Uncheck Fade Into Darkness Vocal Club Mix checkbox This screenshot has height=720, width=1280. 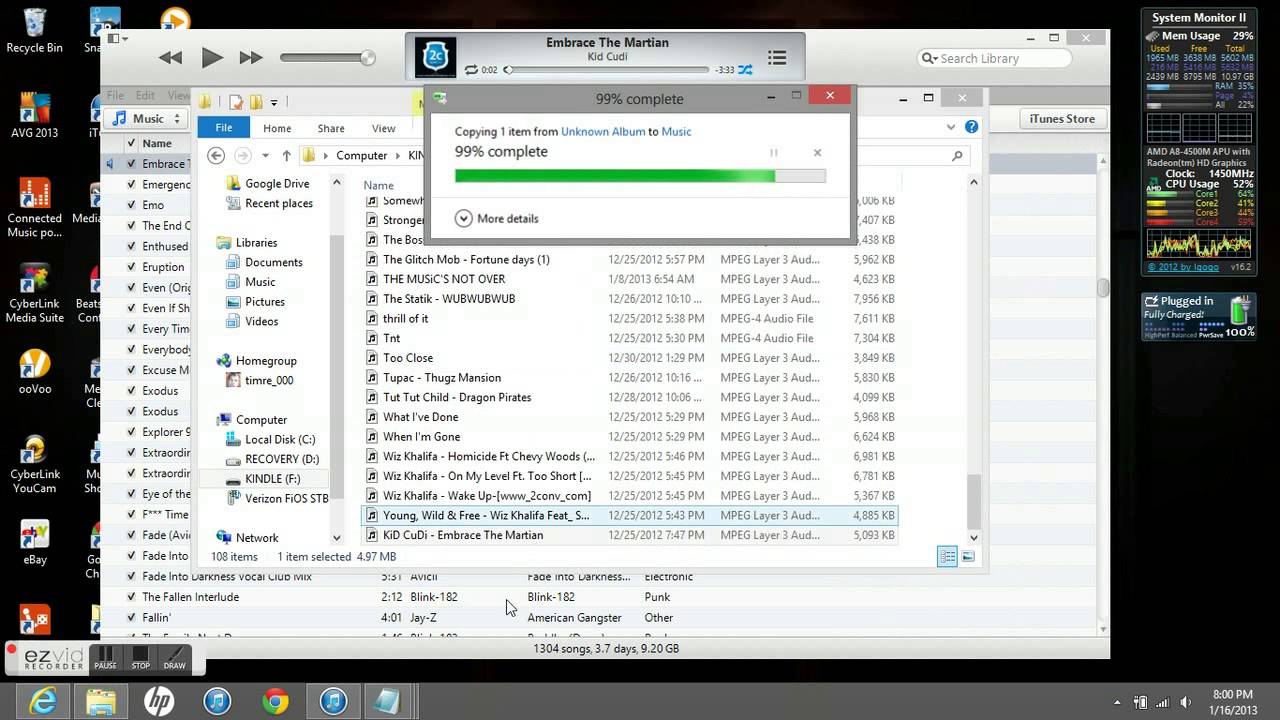(x=131, y=576)
